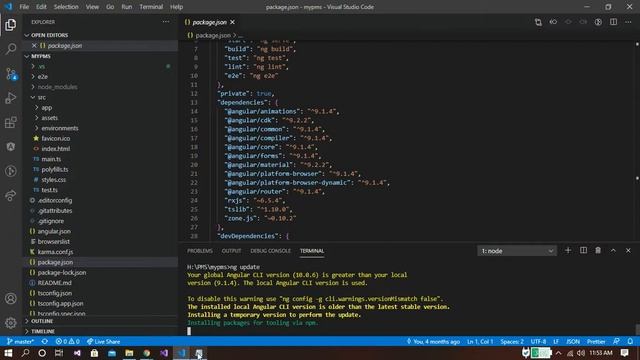Switch to the Debug Console tab
The height and width of the screenshot is (360, 640).
pyautogui.click(x=271, y=251)
